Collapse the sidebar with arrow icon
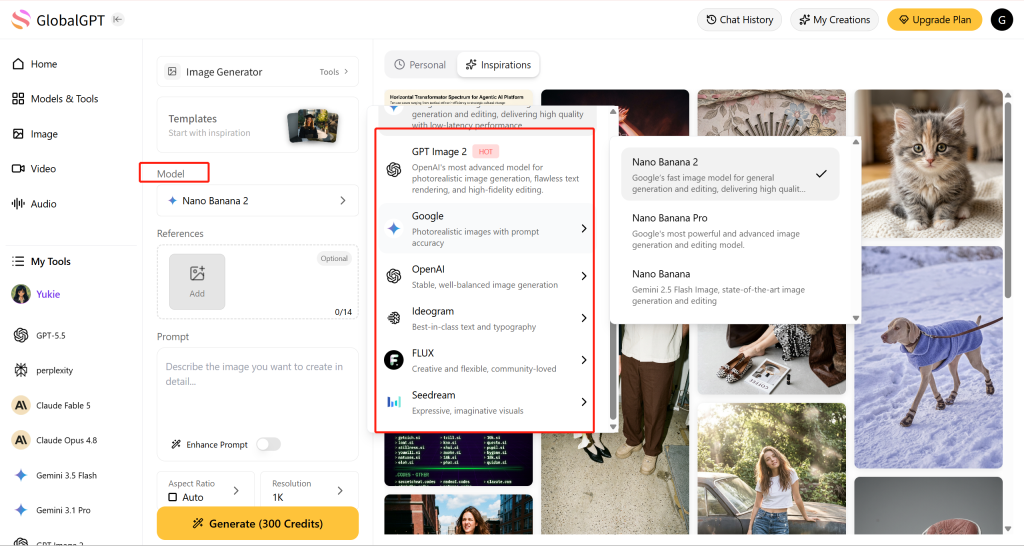Viewport: 1024px width, 546px height. [118, 20]
